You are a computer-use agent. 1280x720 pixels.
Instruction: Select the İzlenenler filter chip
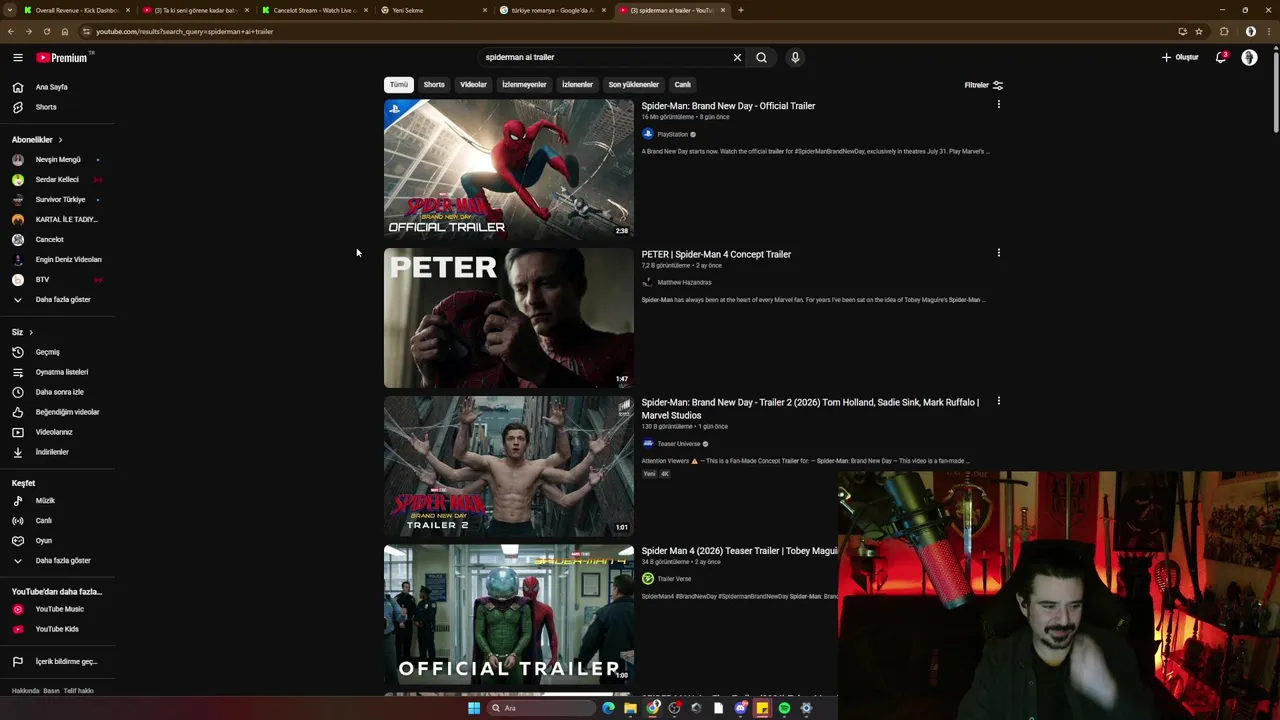tap(577, 85)
